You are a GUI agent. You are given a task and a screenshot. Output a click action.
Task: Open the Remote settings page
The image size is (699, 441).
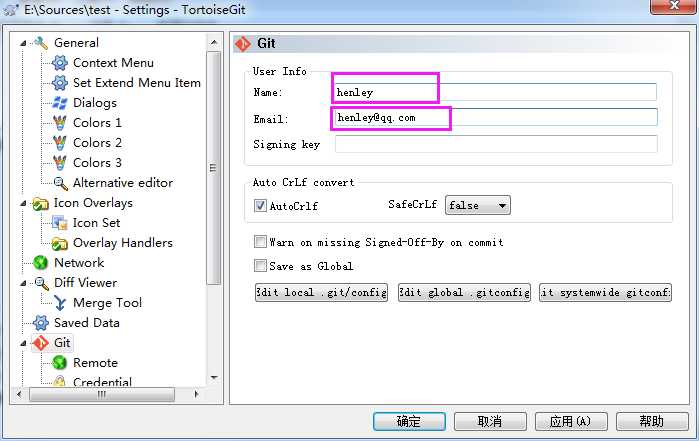95,363
